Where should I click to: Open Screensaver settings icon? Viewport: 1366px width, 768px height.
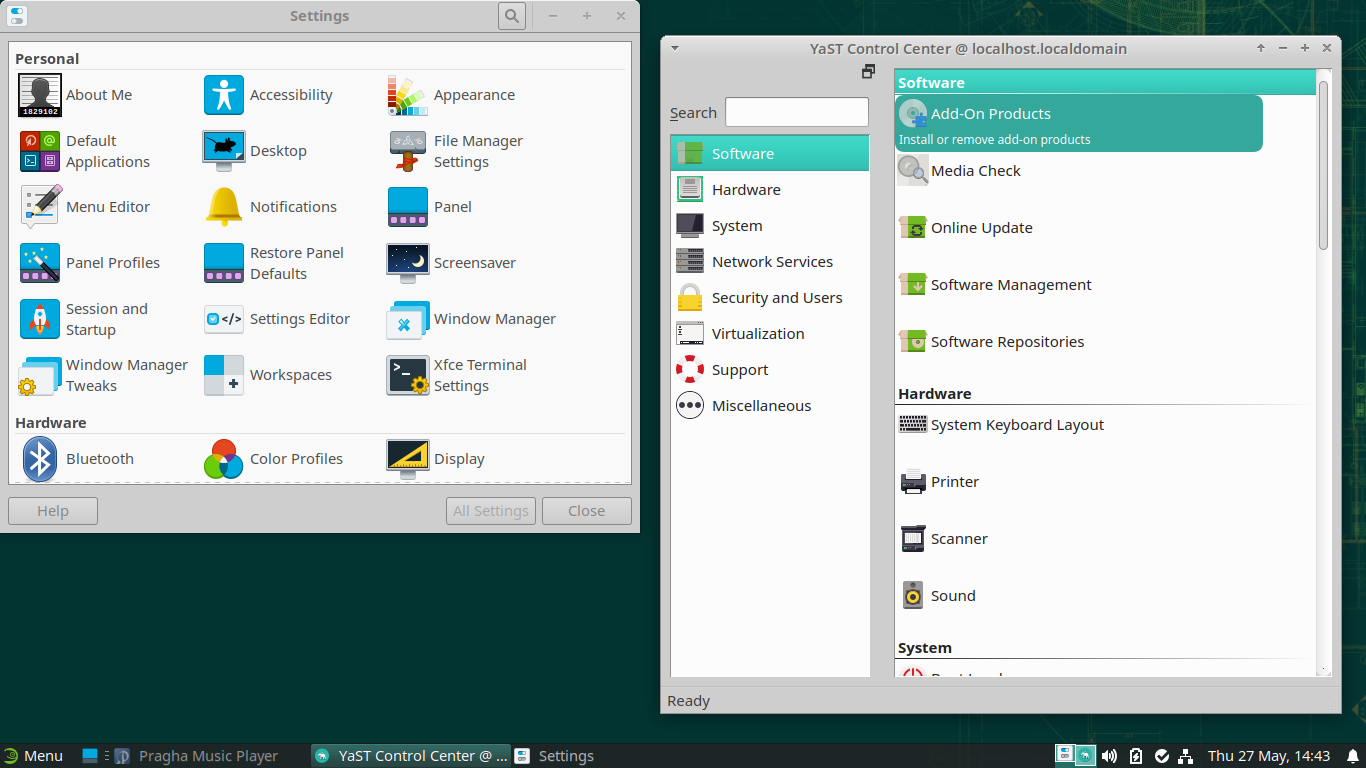[408, 263]
